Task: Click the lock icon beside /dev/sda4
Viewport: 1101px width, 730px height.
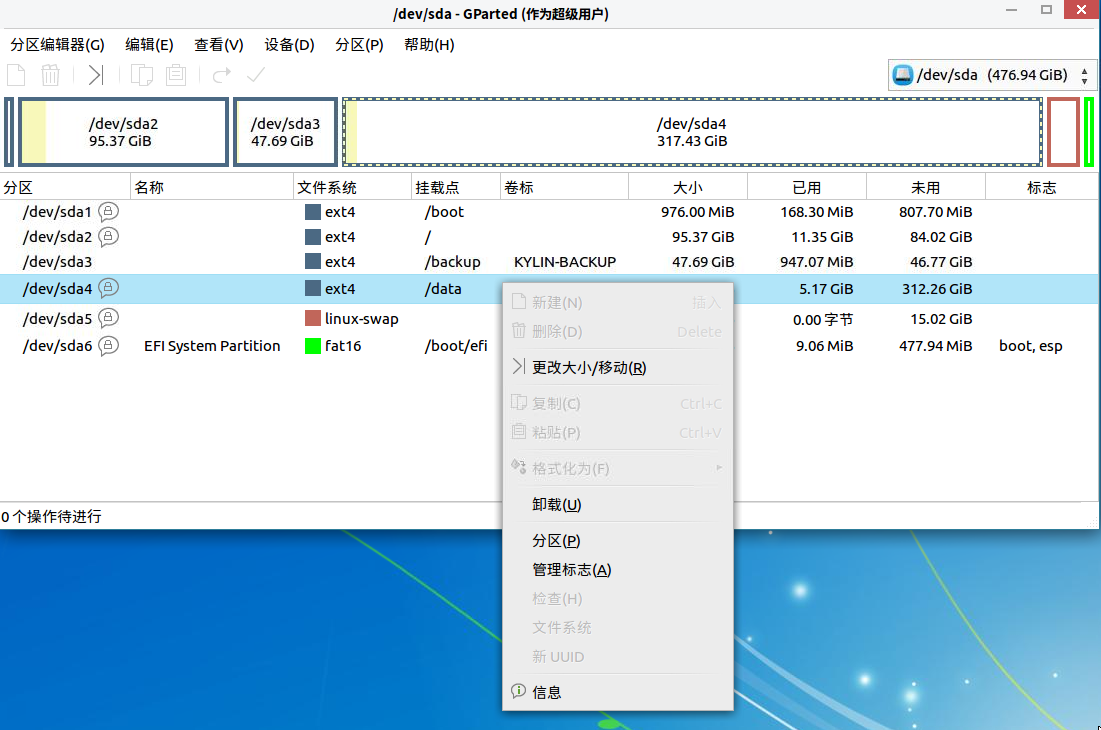Action: click(x=108, y=288)
